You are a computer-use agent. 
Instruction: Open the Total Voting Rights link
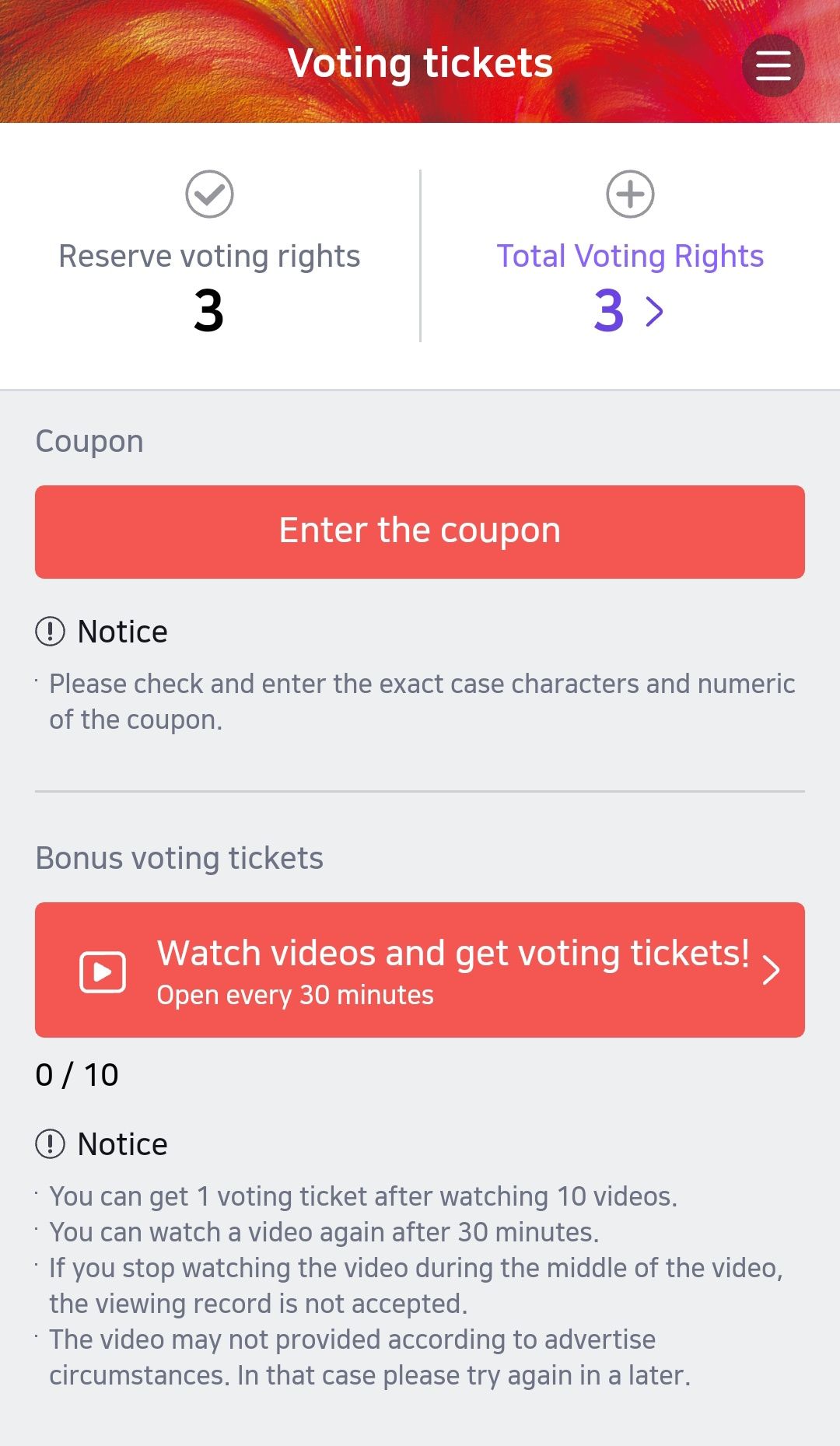click(630, 256)
